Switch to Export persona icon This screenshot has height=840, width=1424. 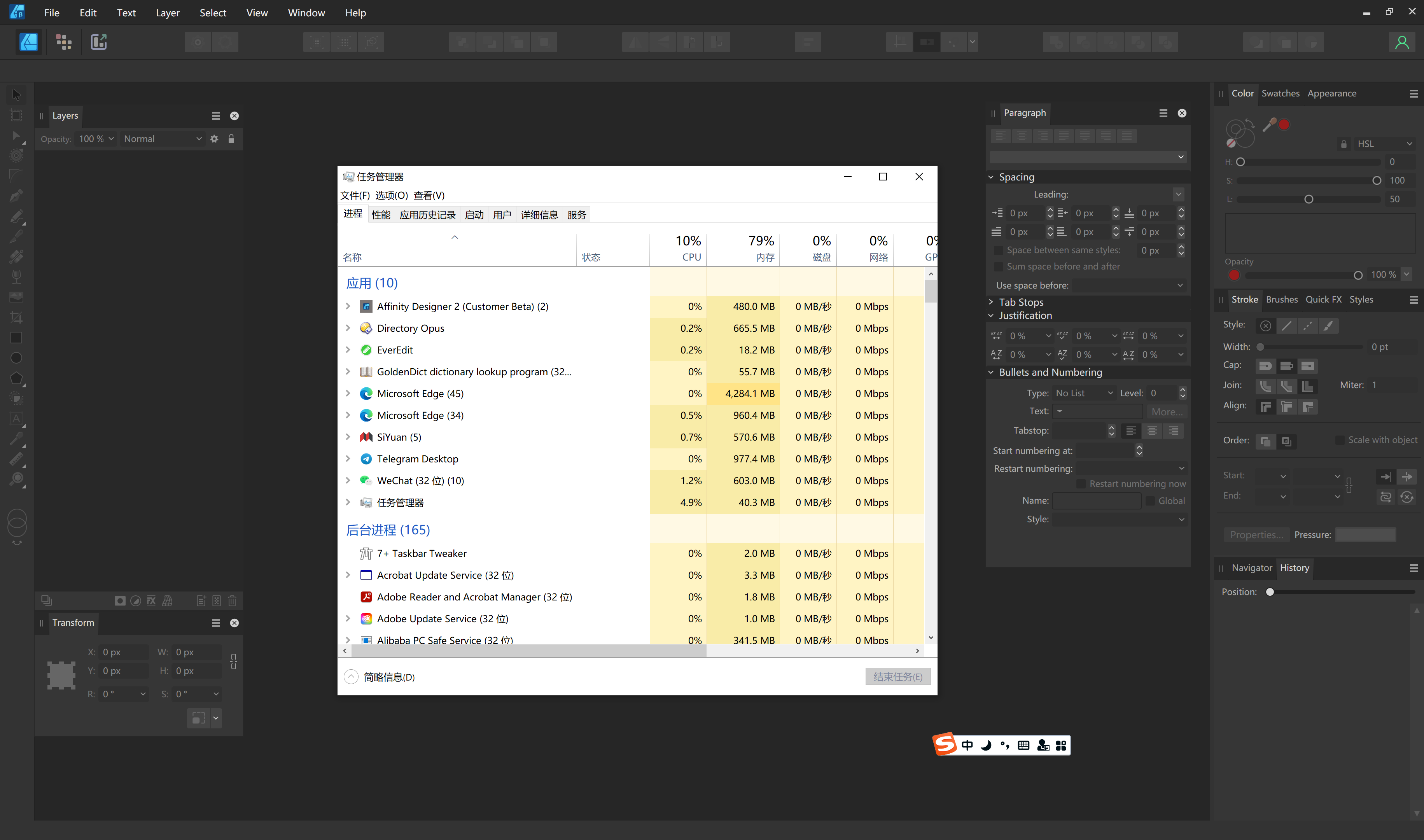[x=99, y=42]
